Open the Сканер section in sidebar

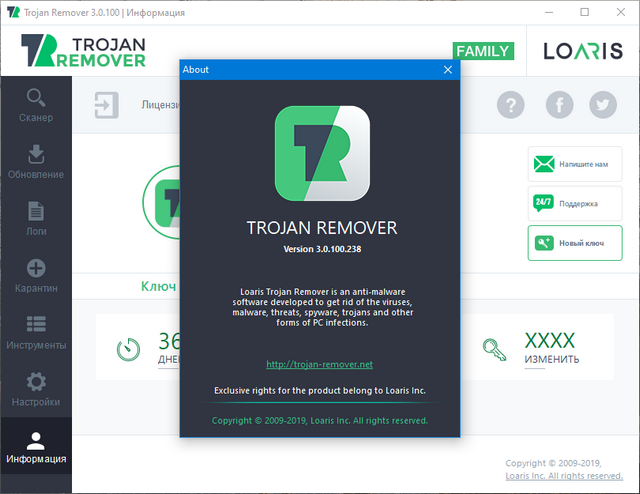36,105
